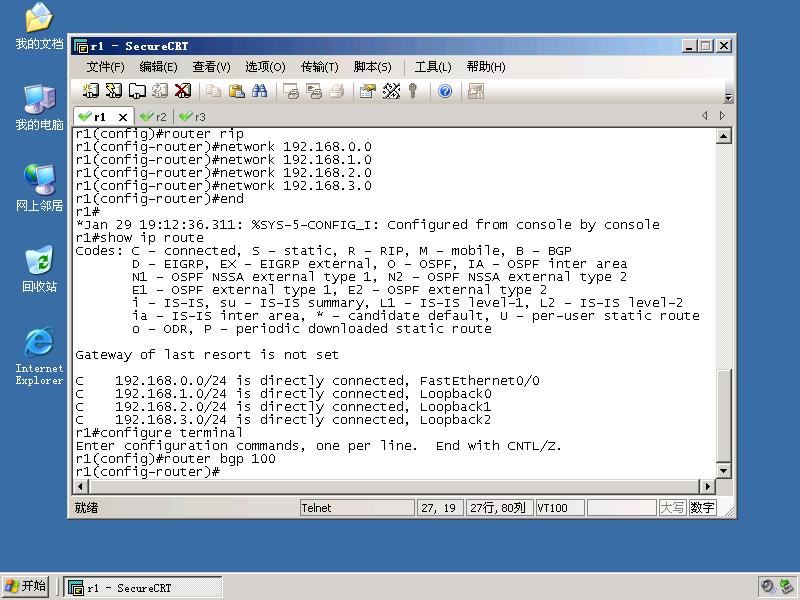Click the 27行, 80列 status field
Image resolution: width=800 pixels, height=600 pixels.
pyautogui.click(x=500, y=508)
